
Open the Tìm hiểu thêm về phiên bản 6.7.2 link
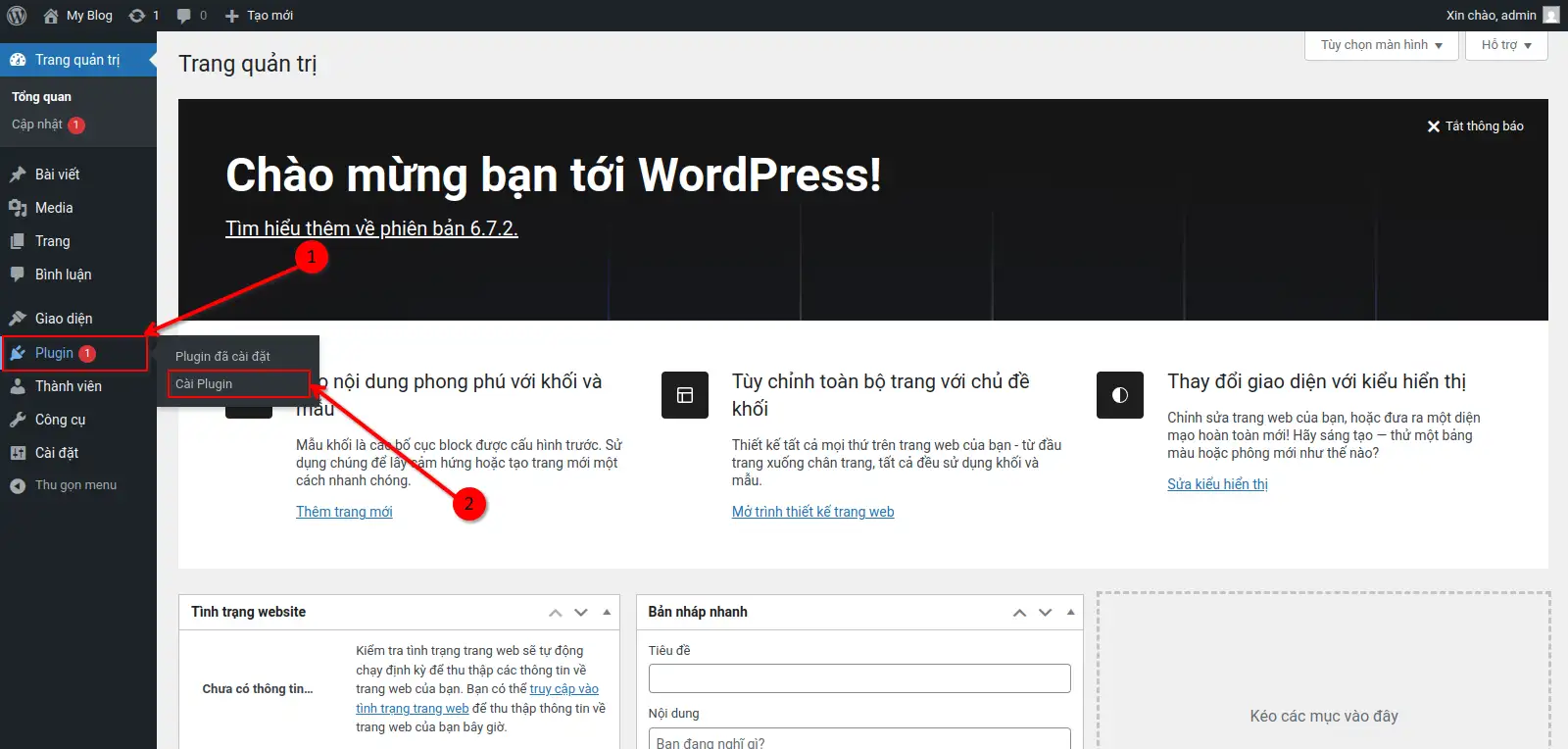[371, 228]
